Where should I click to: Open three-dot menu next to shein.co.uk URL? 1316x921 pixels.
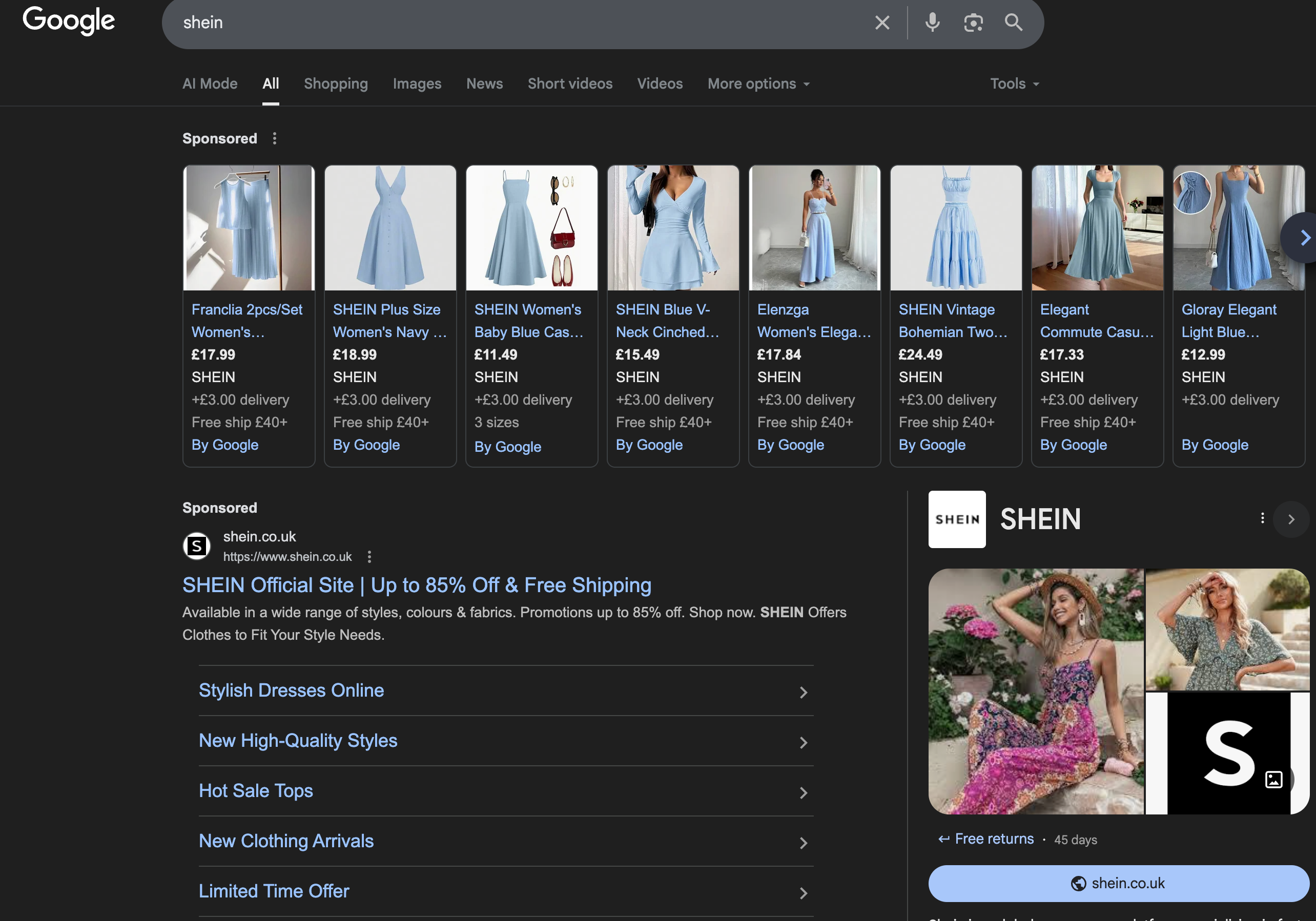click(x=369, y=557)
